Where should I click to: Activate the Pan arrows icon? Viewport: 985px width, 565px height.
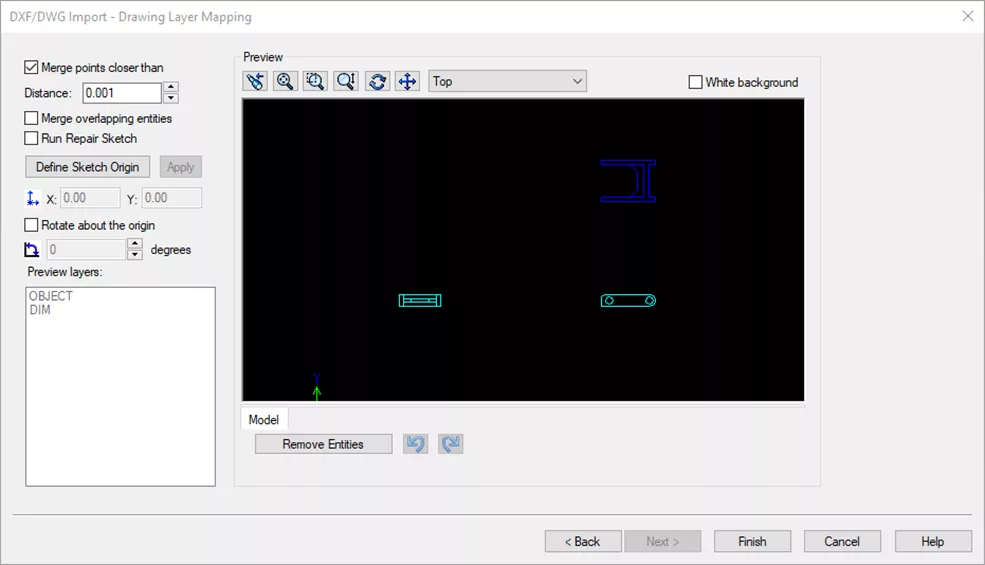407,81
